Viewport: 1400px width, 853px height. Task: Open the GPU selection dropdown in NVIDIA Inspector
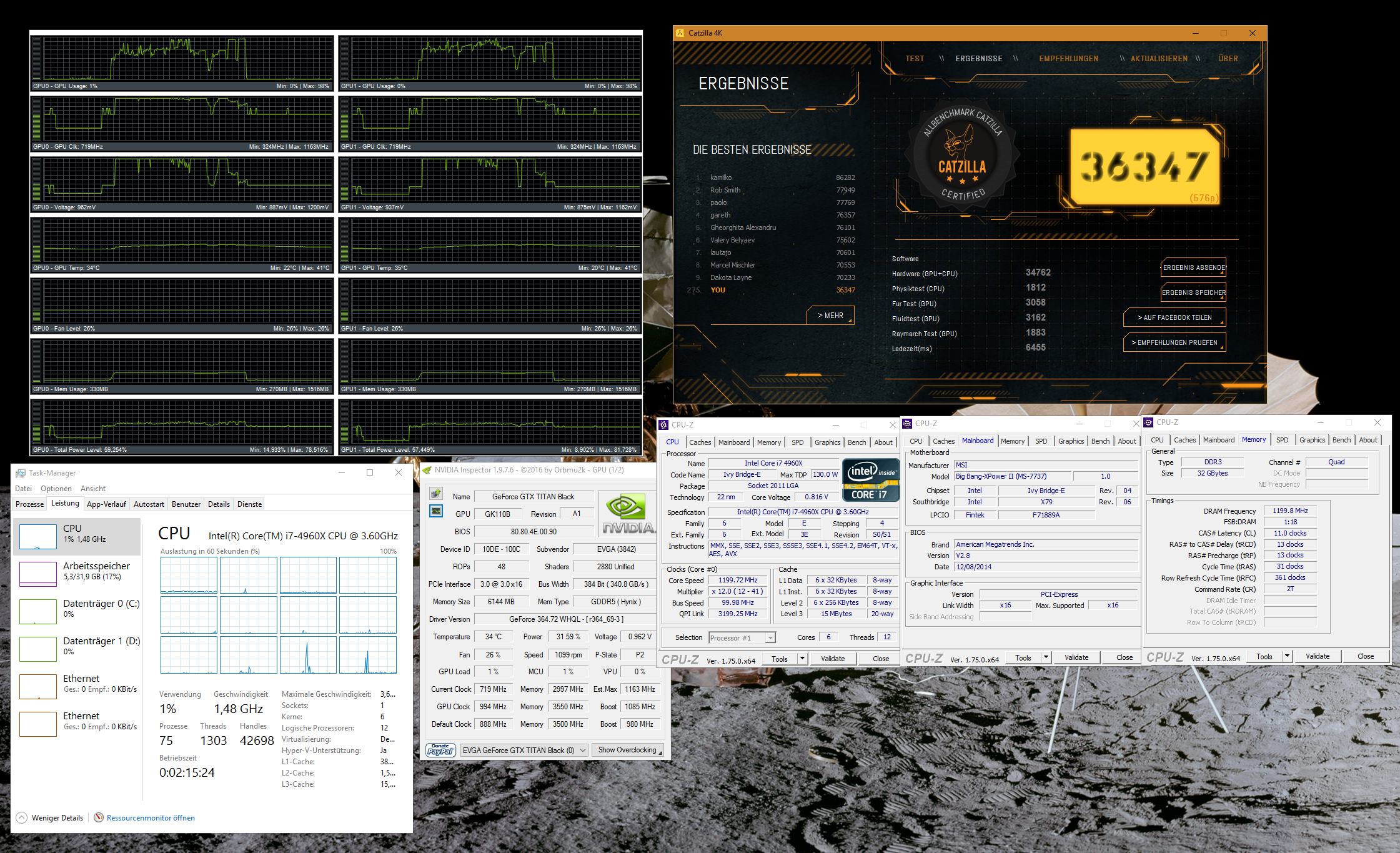pos(524,750)
